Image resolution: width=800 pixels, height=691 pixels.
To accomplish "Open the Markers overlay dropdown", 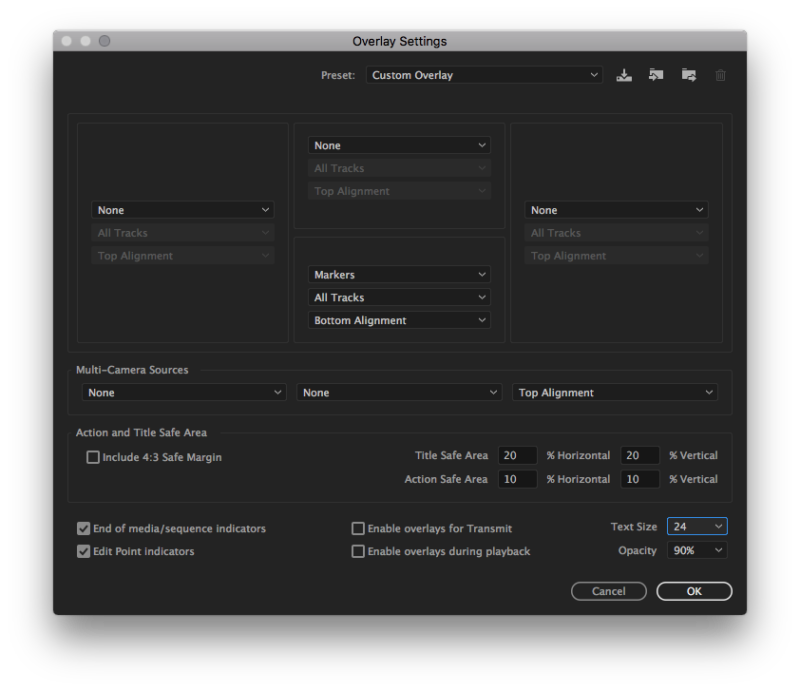I will coord(399,274).
